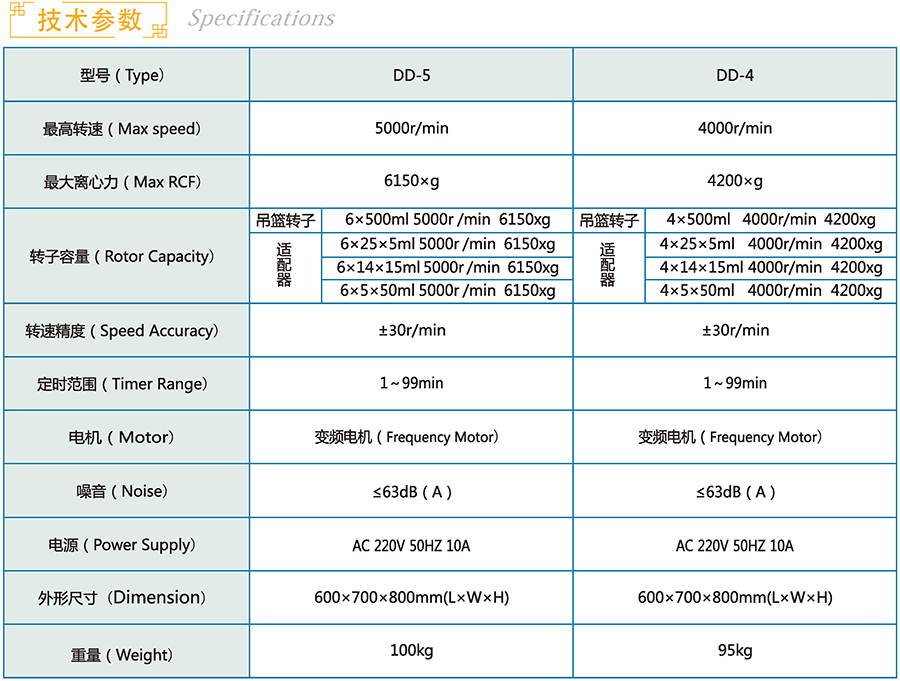This screenshot has width=900, height=681.
Task: Click the DD-5 吊篮转子 sub-label cell
Action: [285, 221]
